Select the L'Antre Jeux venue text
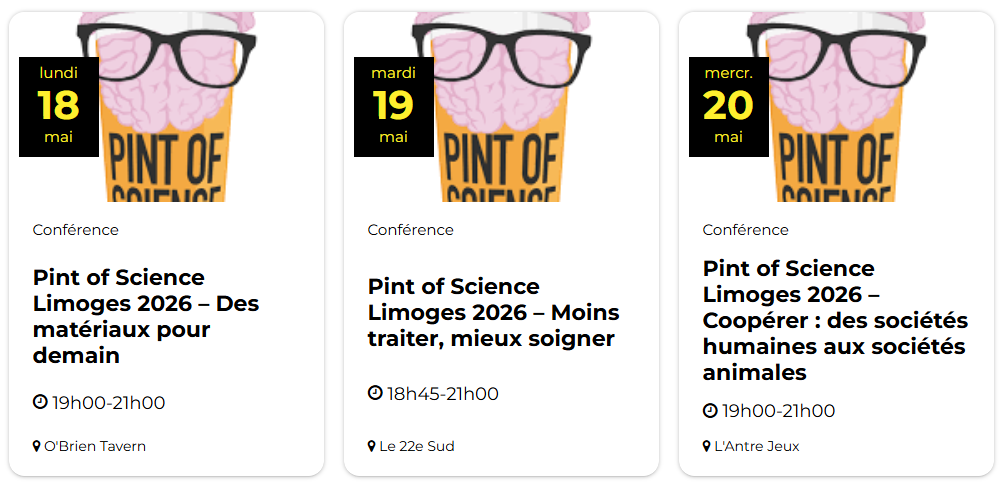 (x=756, y=446)
